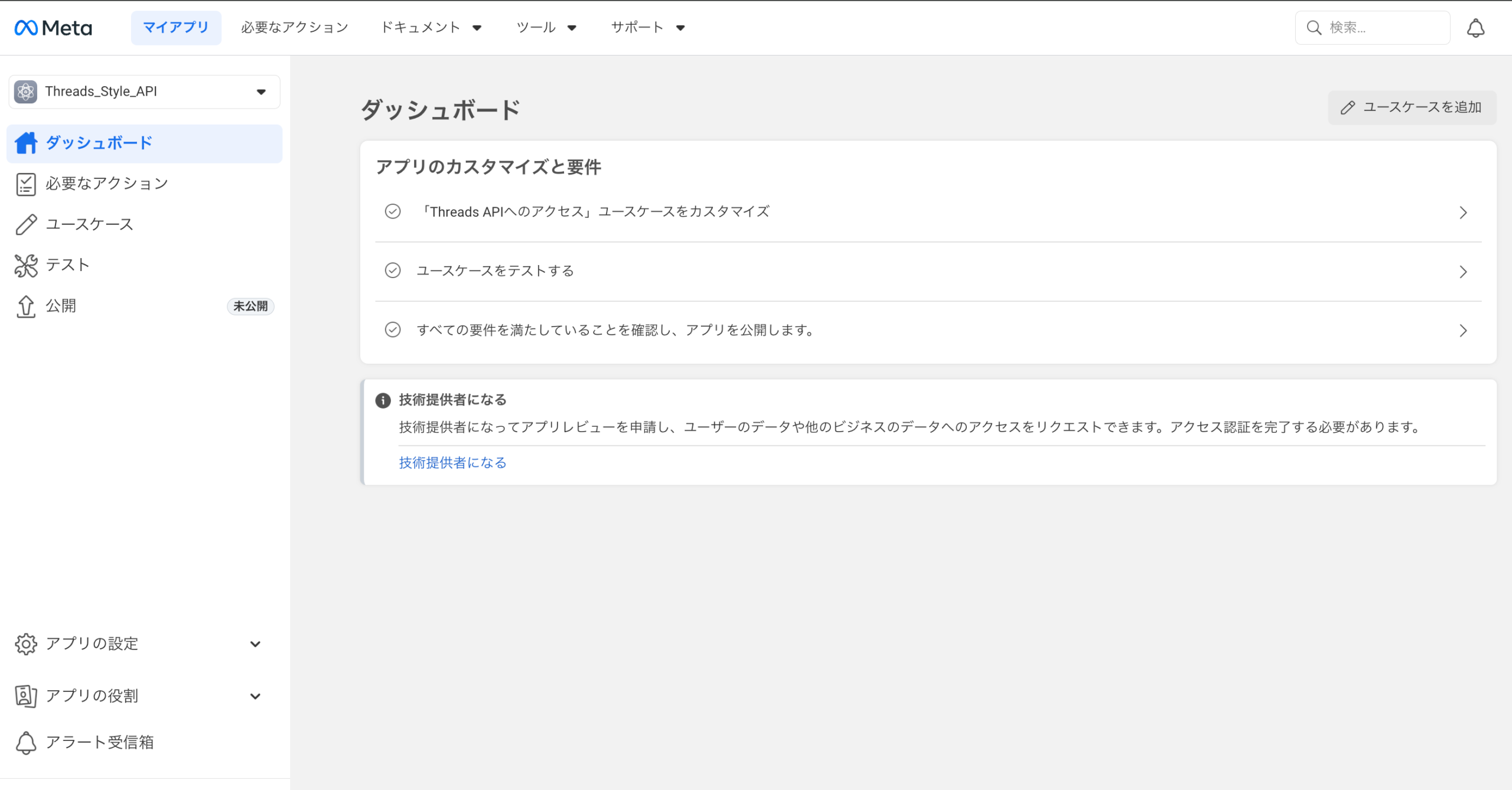Open the ドキュメント menu
1512x790 pixels.
point(431,28)
